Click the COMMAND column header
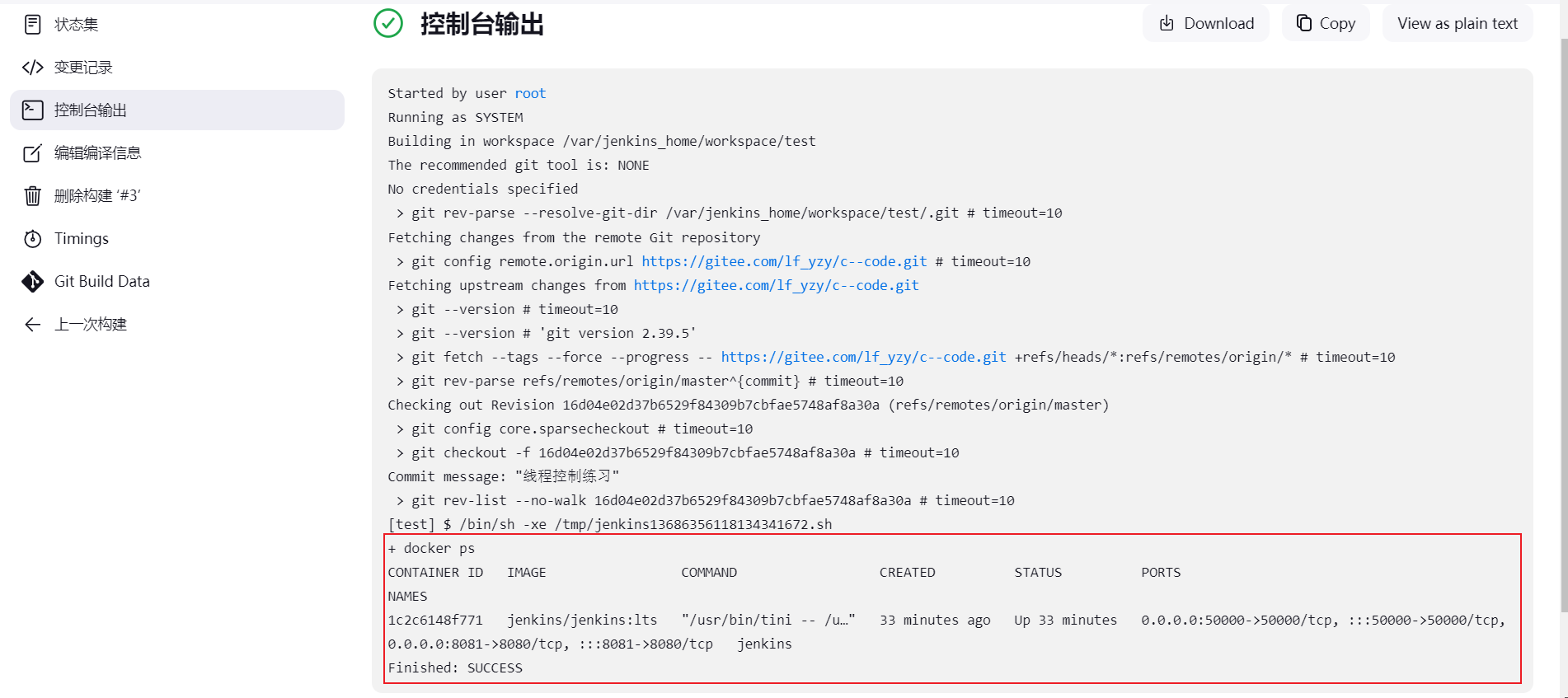 (x=709, y=573)
